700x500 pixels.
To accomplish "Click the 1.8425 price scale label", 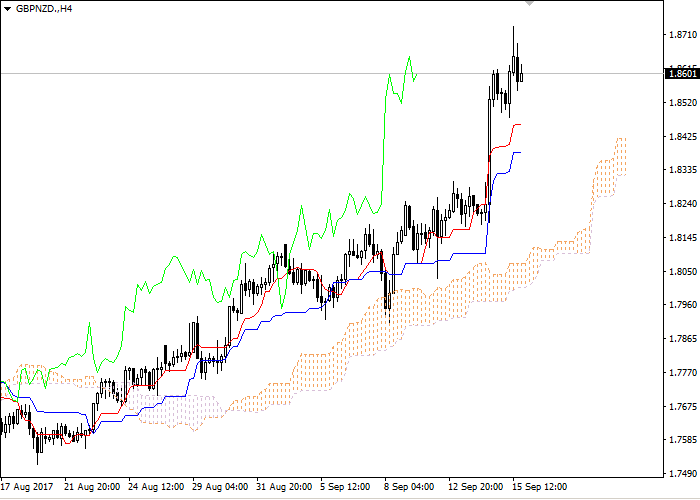I will (683, 137).
